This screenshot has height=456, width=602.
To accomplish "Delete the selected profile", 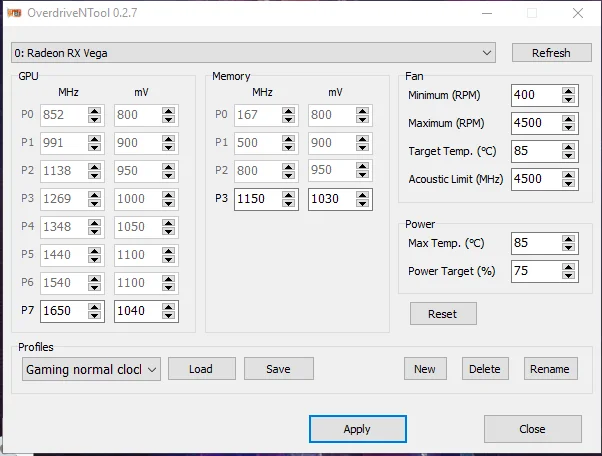I will (x=485, y=369).
